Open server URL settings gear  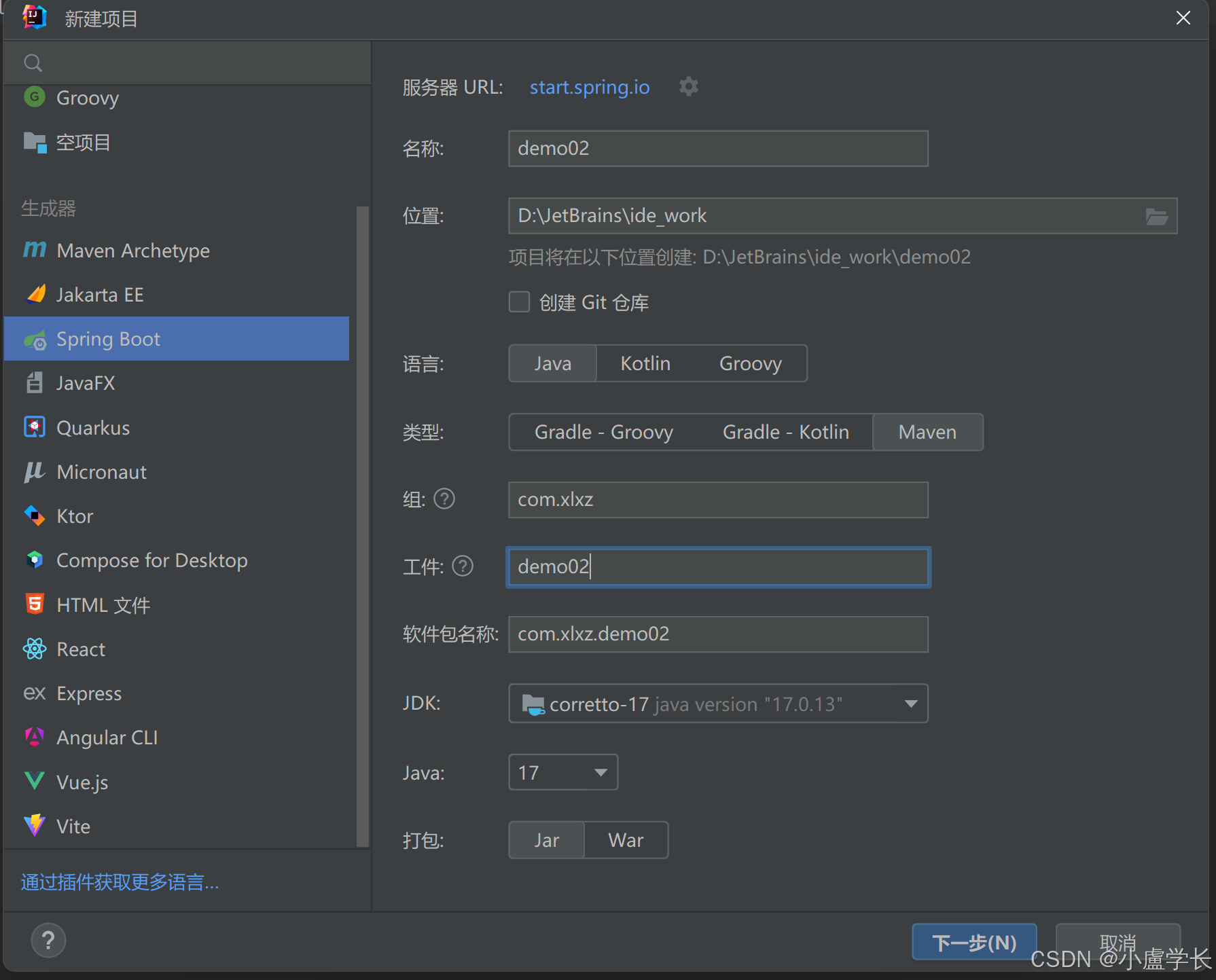[688, 86]
